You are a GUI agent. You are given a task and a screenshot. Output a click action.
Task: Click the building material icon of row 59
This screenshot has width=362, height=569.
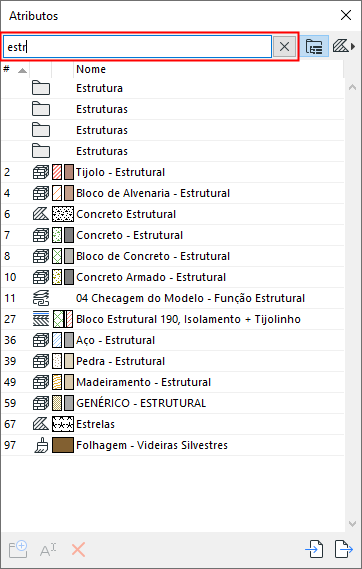click(x=41, y=404)
